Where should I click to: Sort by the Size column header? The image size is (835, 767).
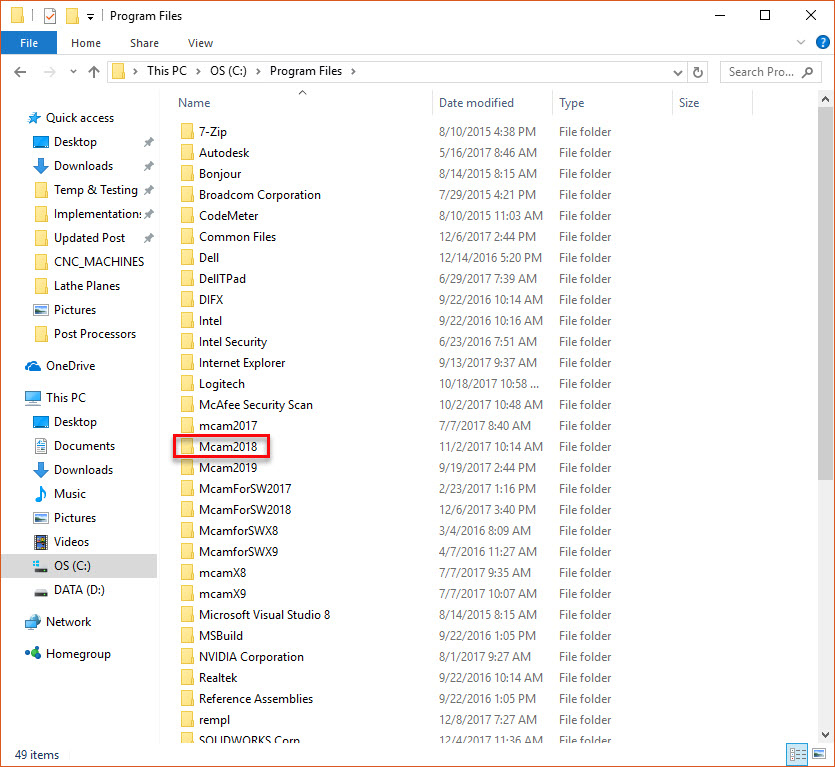[x=689, y=103]
